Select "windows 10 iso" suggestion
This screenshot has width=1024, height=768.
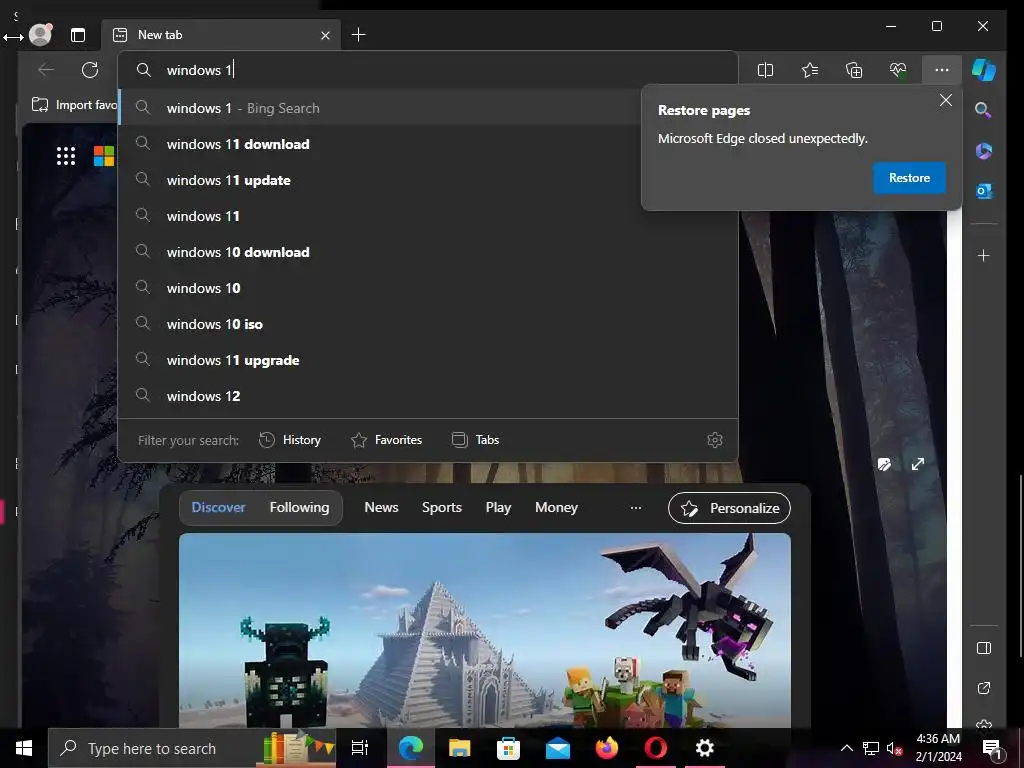coord(428,324)
